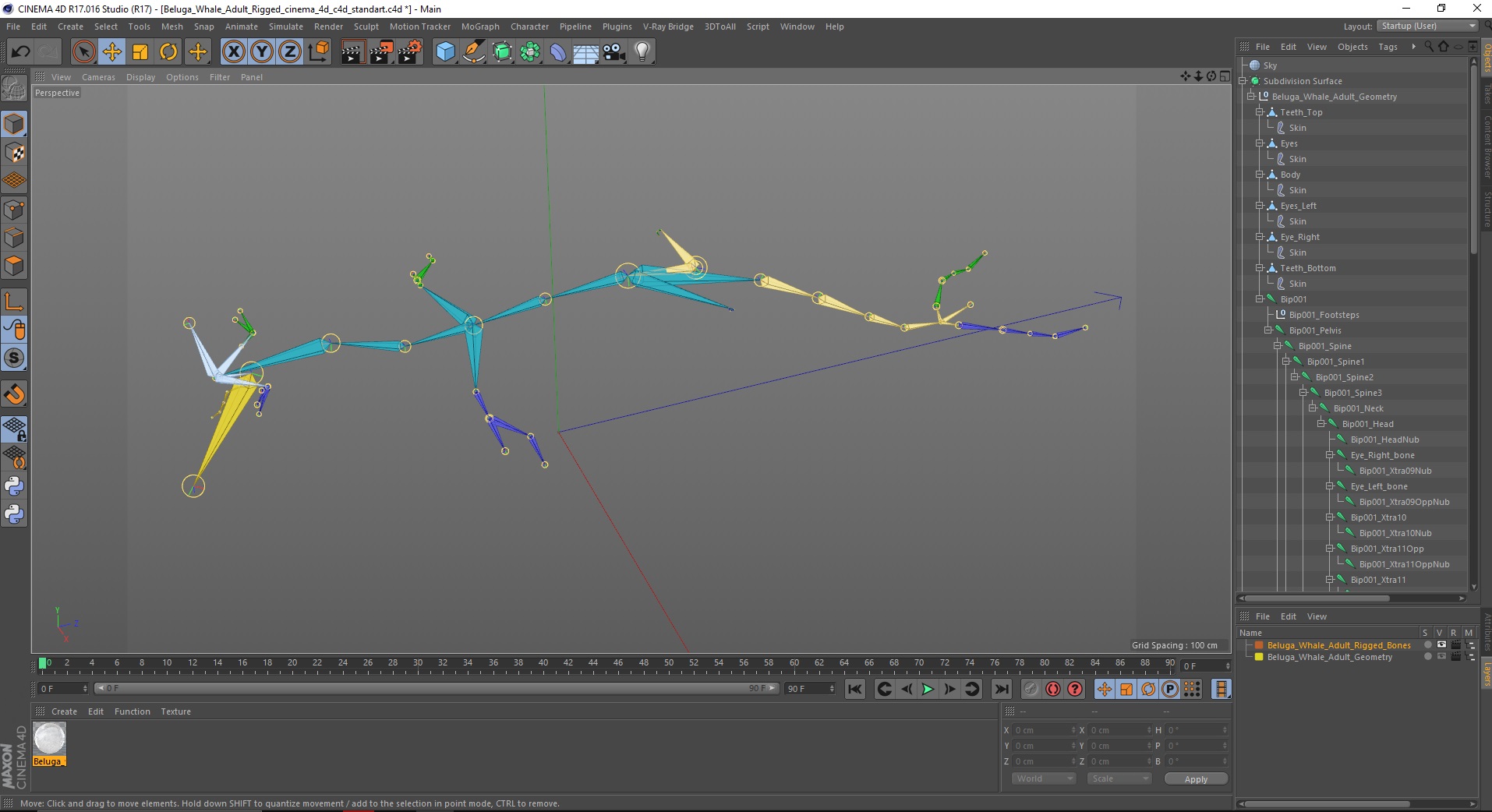The width and height of the screenshot is (1492, 812).
Task: Open the Character menu
Action: coord(529,26)
